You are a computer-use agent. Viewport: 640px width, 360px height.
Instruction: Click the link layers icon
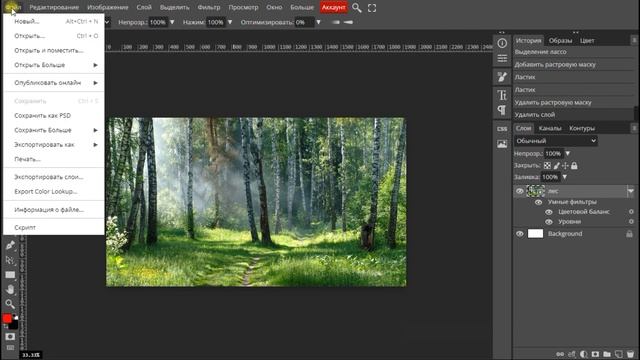point(560,354)
